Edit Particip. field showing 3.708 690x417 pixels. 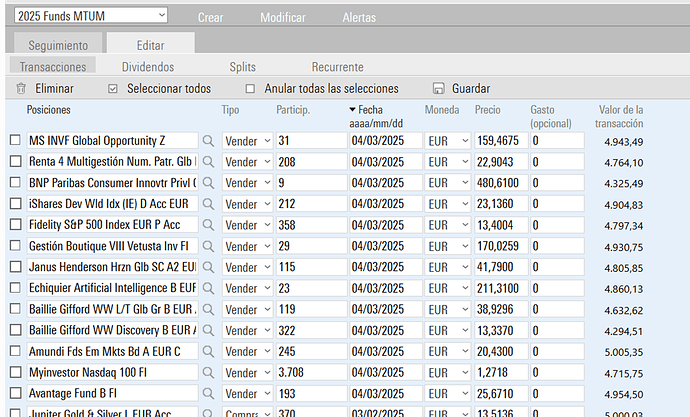point(312,373)
